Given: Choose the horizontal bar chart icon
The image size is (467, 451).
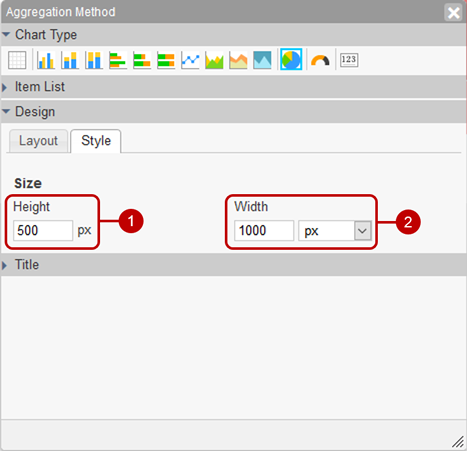Looking at the screenshot, I should coord(118,60).
